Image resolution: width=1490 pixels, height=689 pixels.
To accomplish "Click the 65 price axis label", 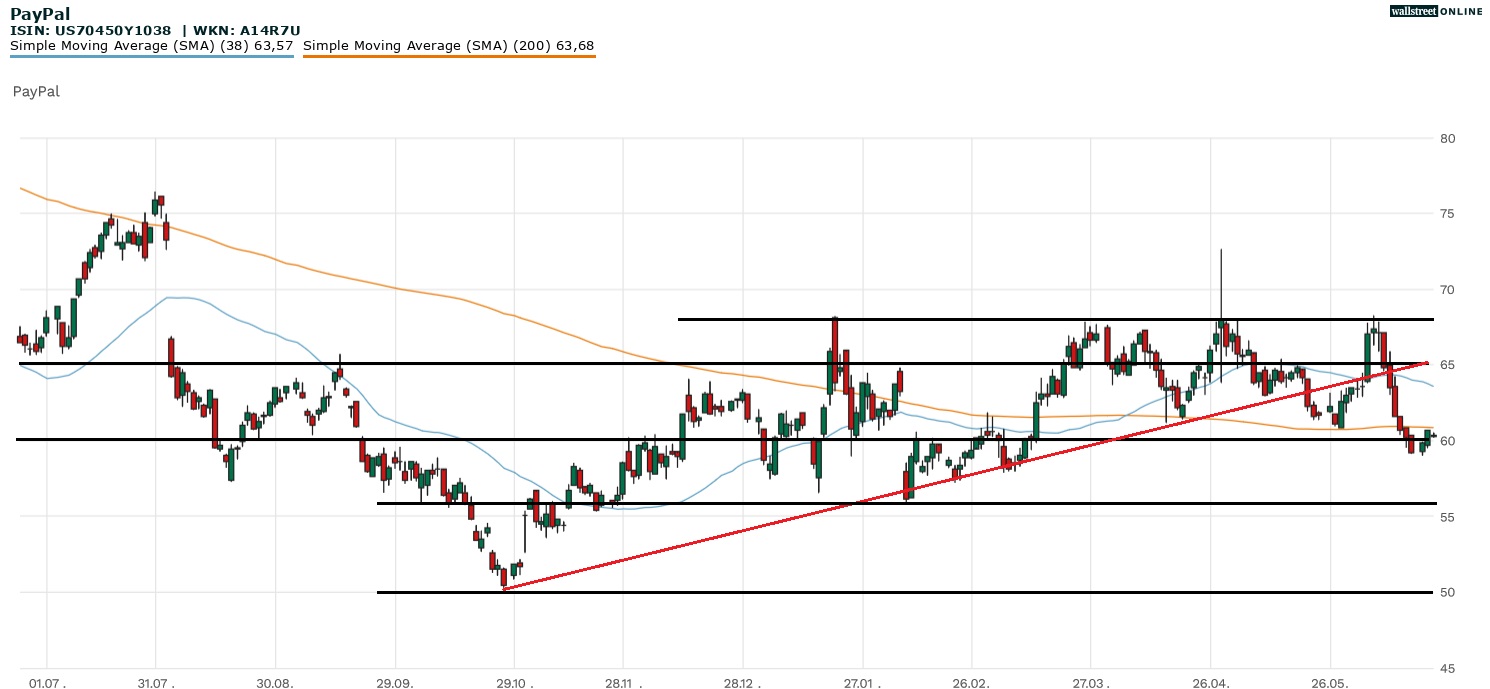I will [1447, 365].
